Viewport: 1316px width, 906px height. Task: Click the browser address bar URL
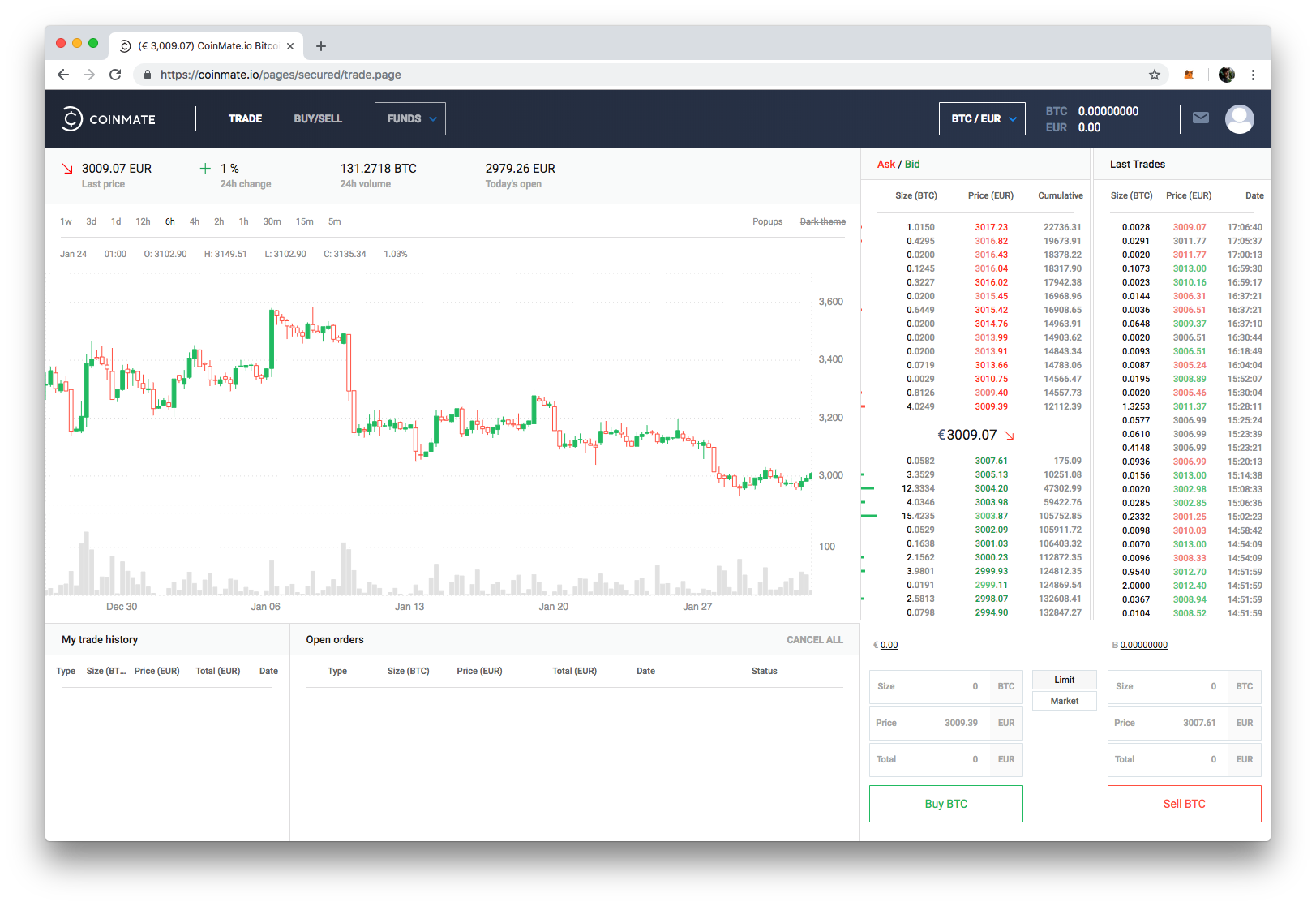[x=281, y=75]
